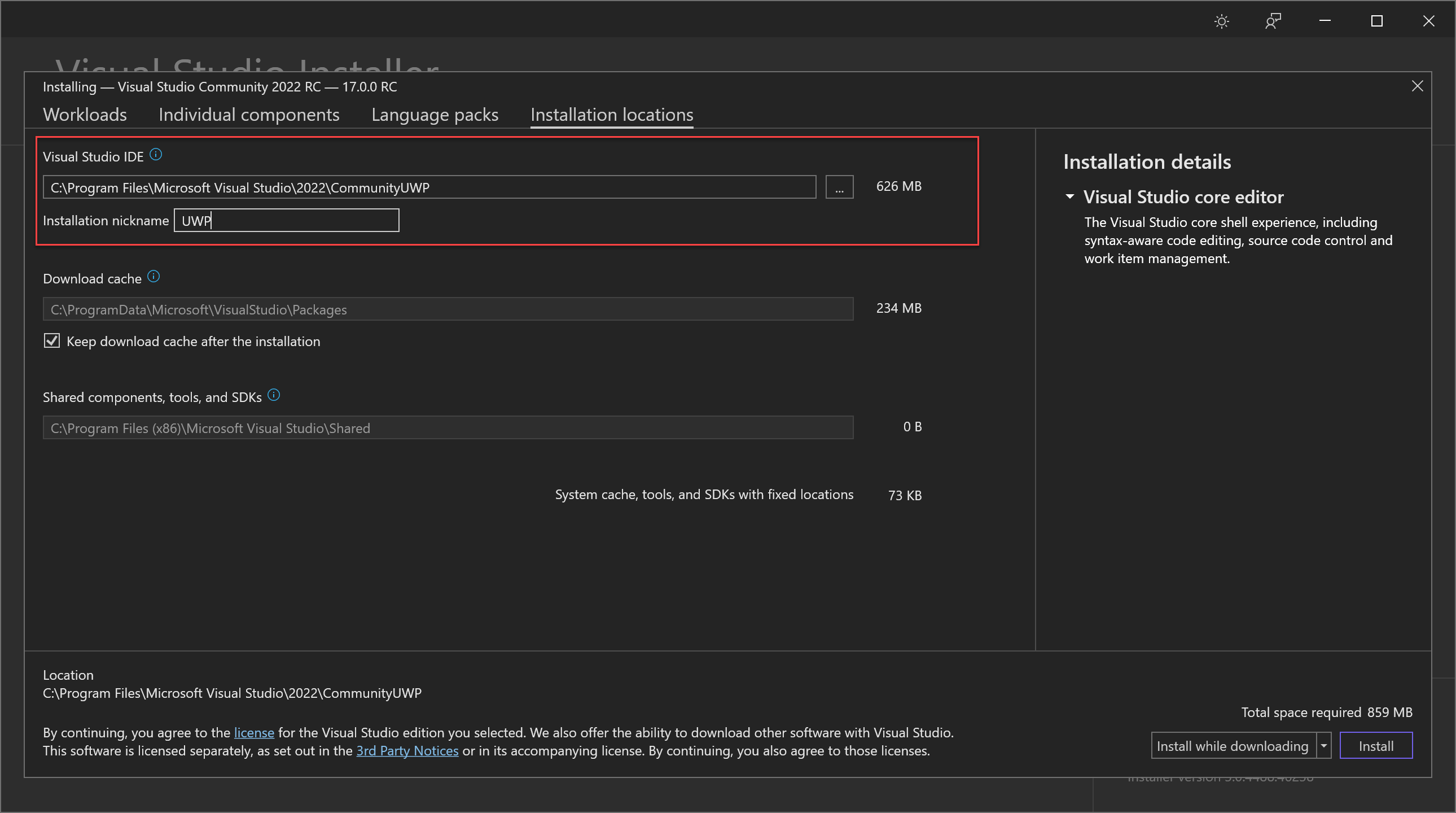Switch to the Individual components tab
Screen dimensions: 1456x813
(x=249, y=115)
